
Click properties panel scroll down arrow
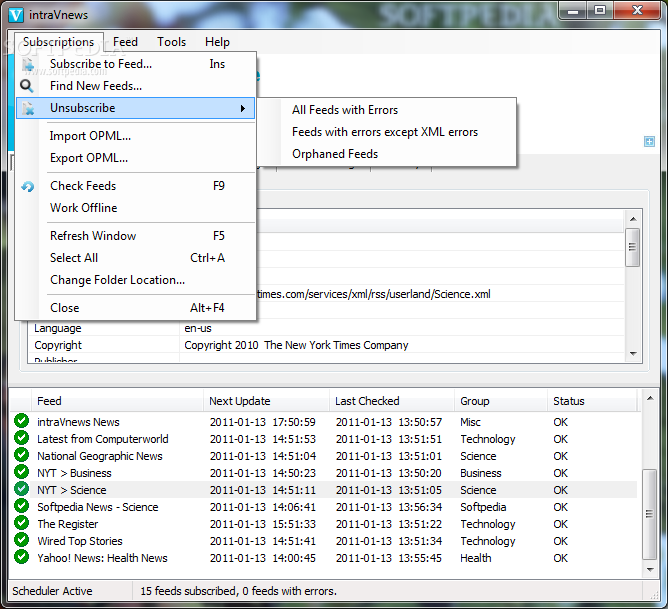(x=633, y=353)
